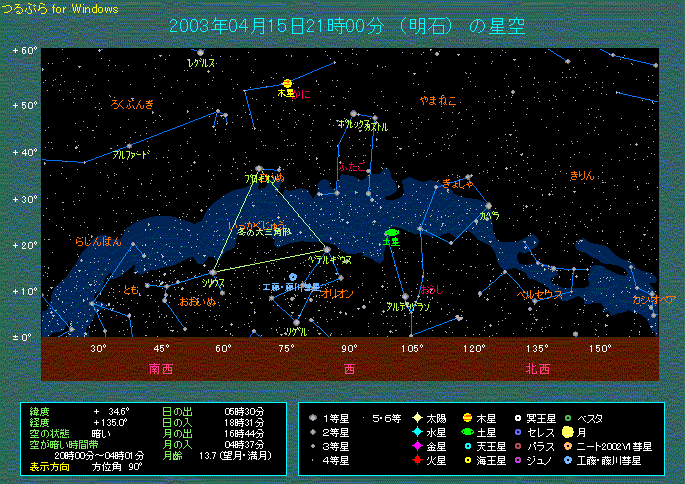Click the カシオペア constellation label
This screenshot has height=484, width=685.
tap(654, 300)
